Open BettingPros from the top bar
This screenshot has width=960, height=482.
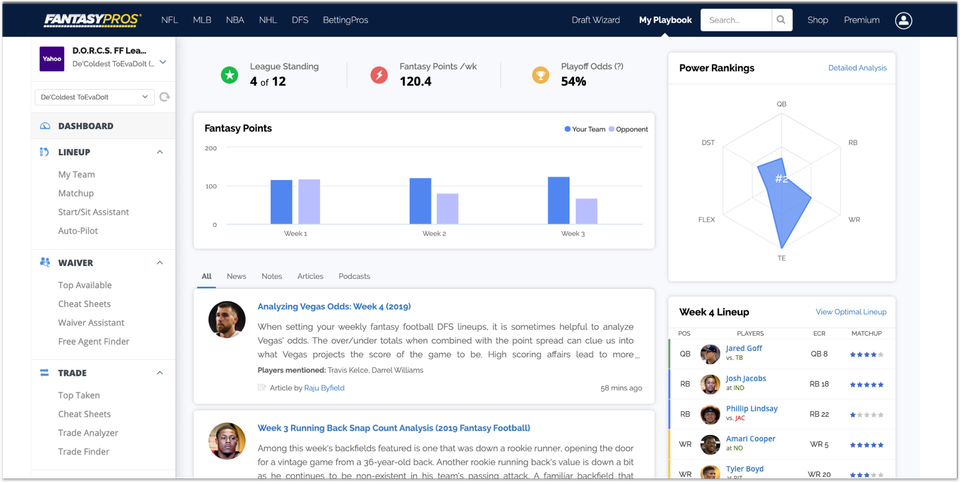[345, 20]
